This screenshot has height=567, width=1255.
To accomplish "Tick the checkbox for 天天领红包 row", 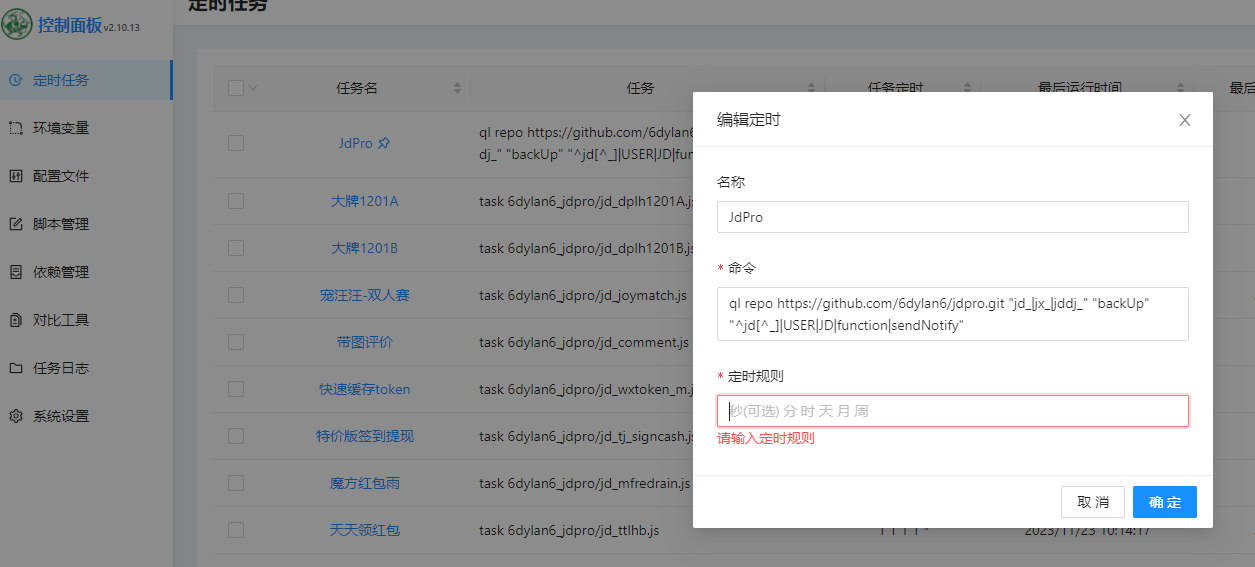I will point(236,530).
